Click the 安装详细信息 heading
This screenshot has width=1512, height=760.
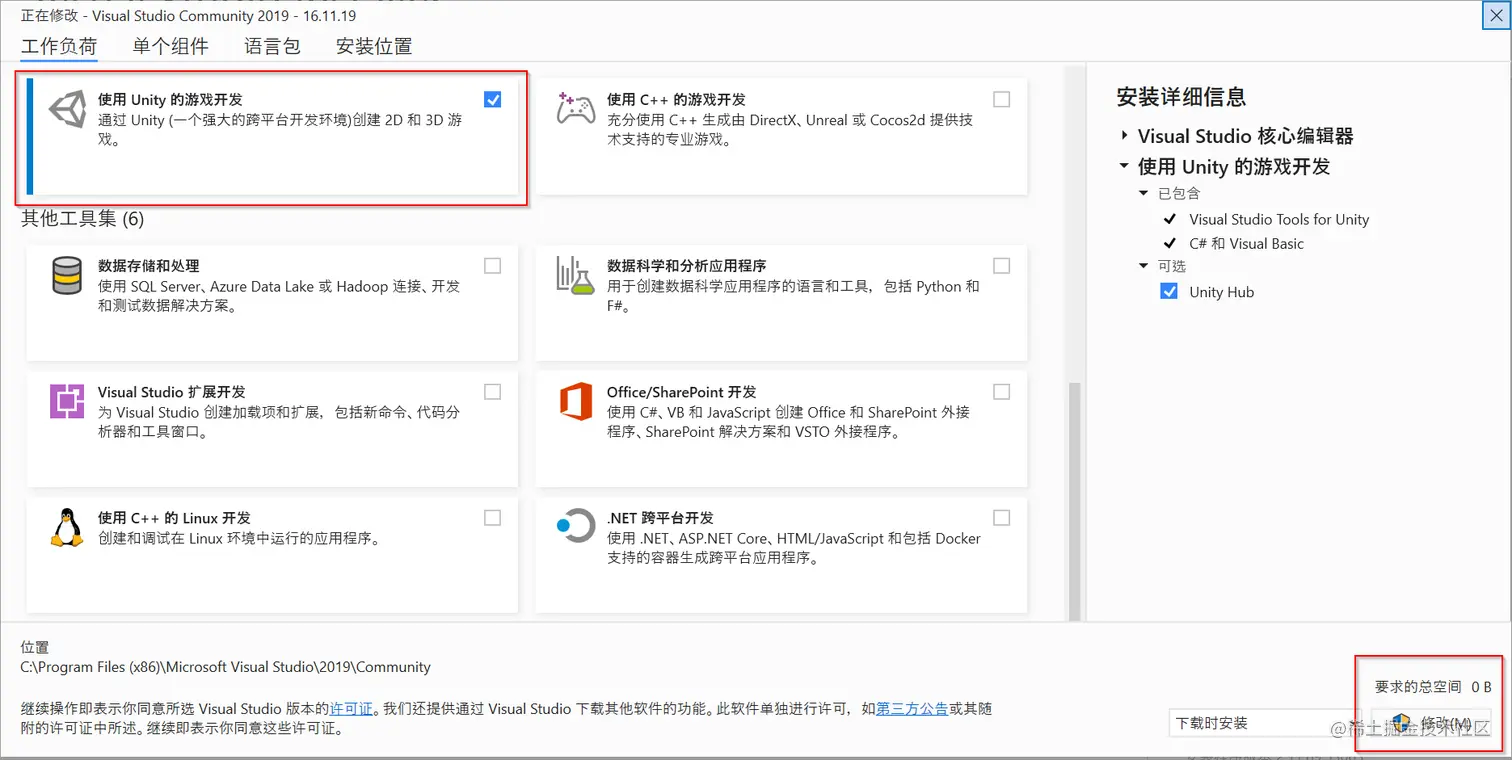(1181, 97)
